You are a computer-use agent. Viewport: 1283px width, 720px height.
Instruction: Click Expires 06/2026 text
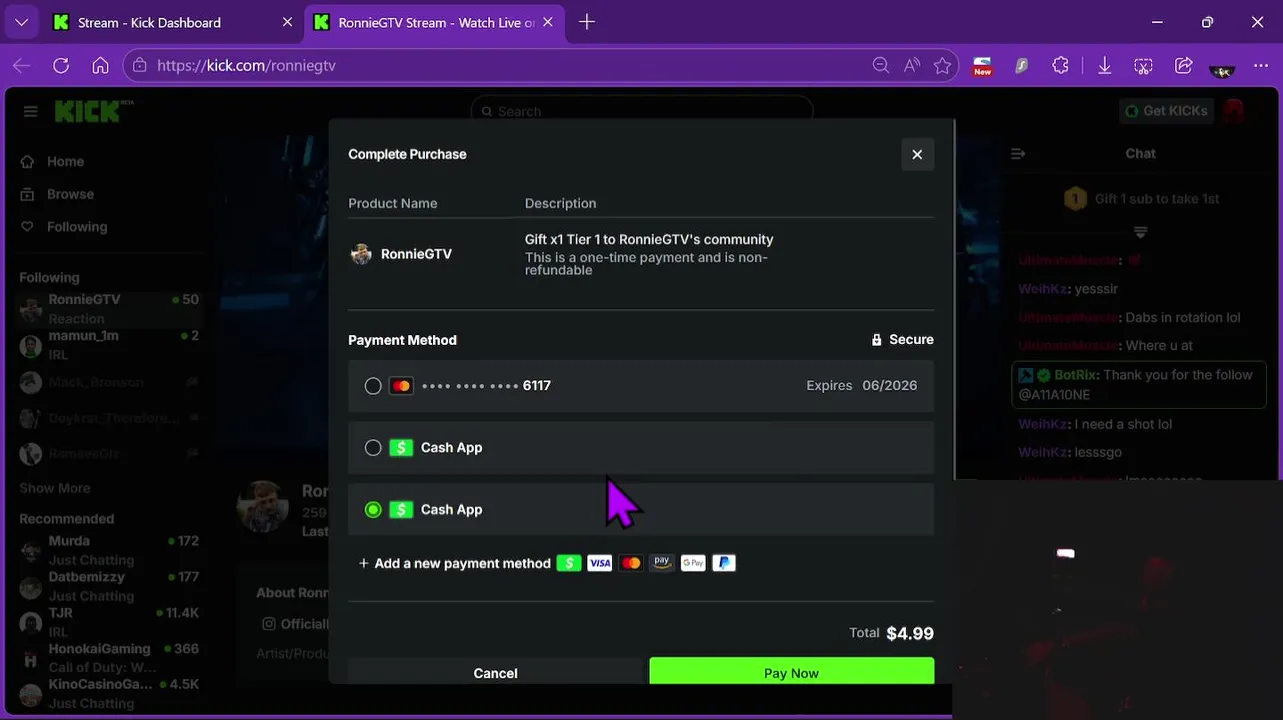pos(862,386)
